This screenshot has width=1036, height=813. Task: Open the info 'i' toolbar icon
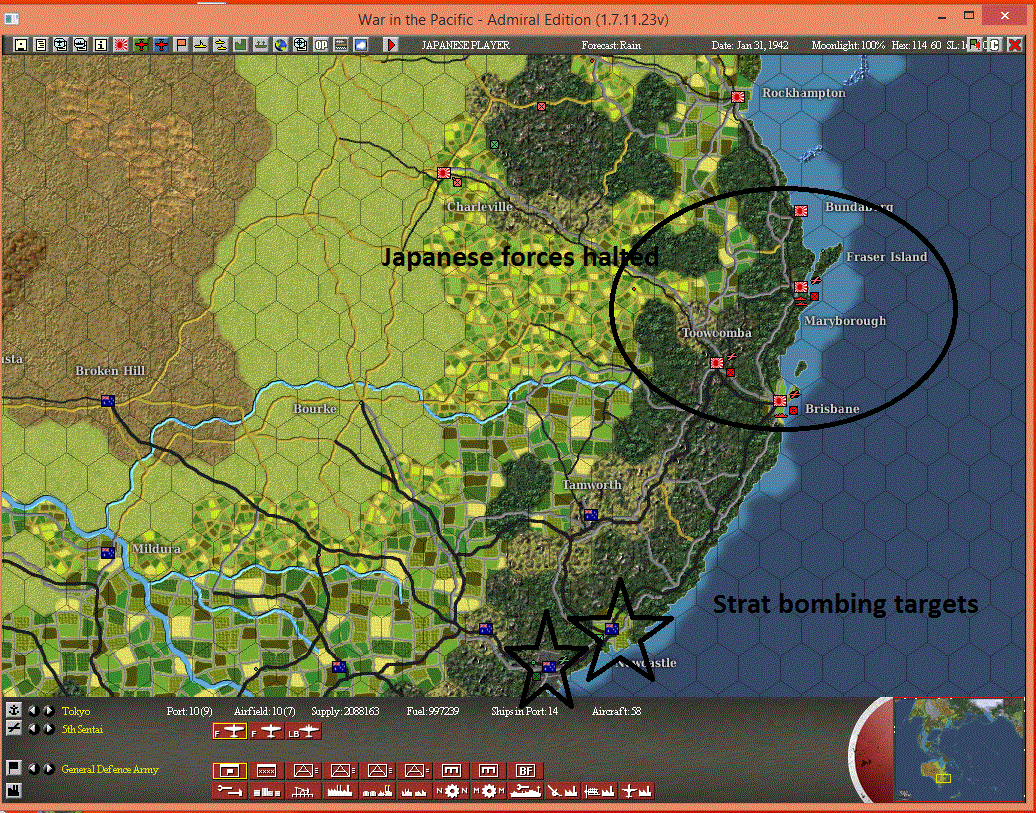coord(100,45)
